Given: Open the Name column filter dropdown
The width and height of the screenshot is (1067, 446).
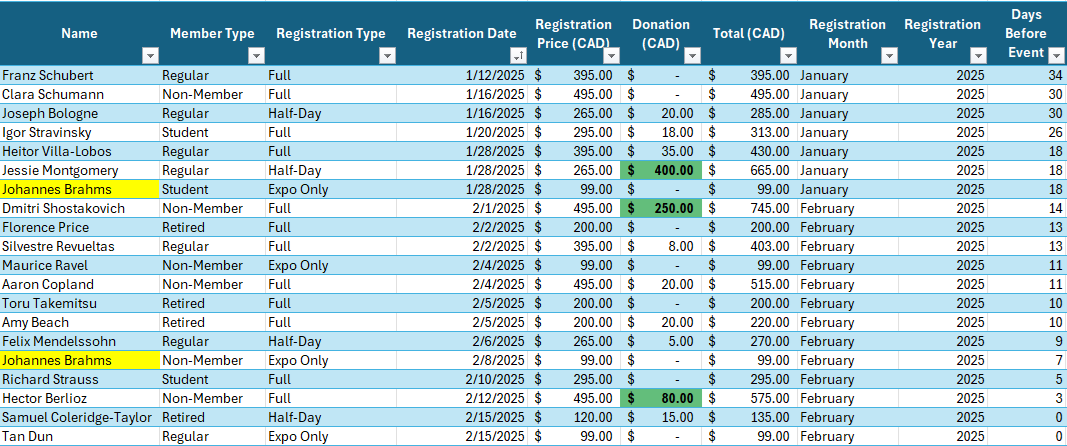Looking at the screenshot, I should click(150, 56).
